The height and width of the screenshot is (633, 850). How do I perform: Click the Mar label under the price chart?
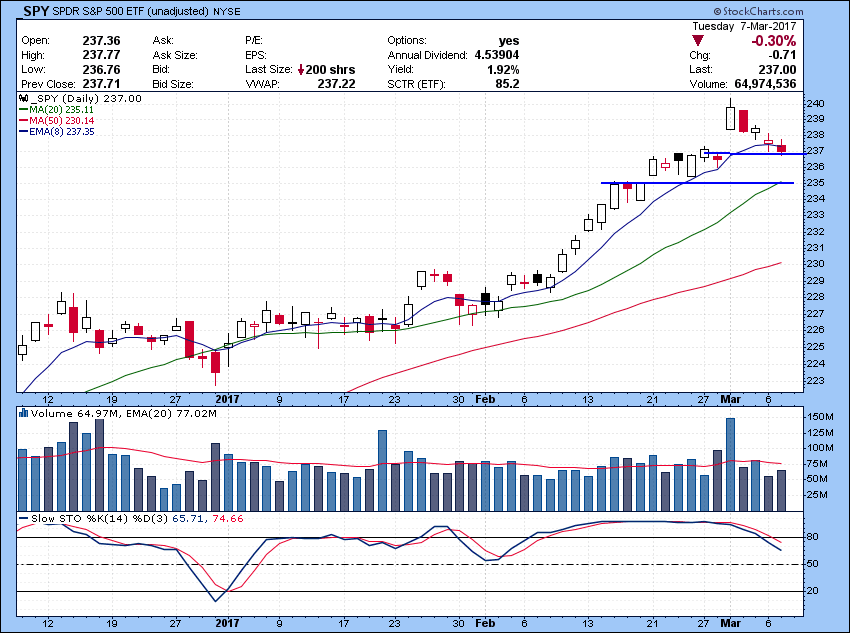pos(730,399)
